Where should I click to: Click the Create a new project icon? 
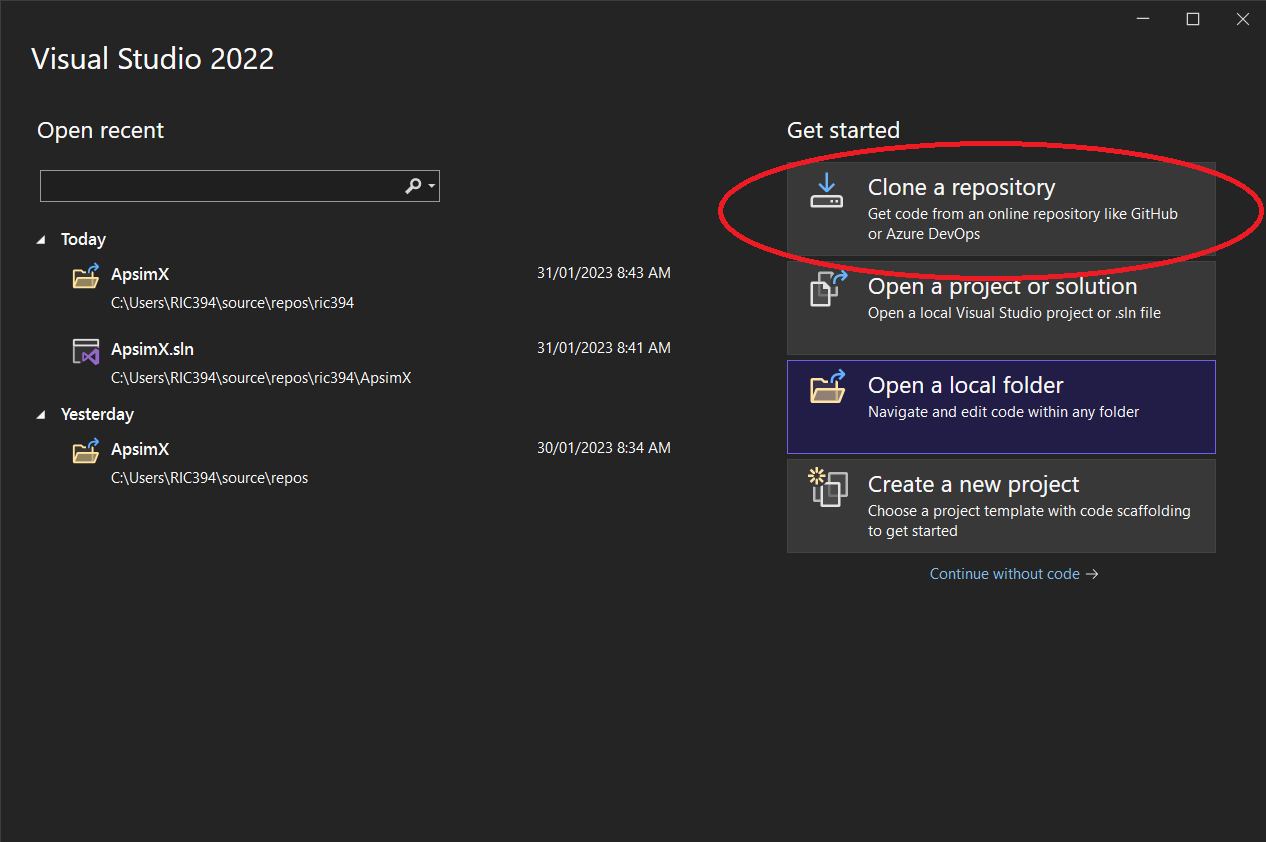tap(828, 488)
